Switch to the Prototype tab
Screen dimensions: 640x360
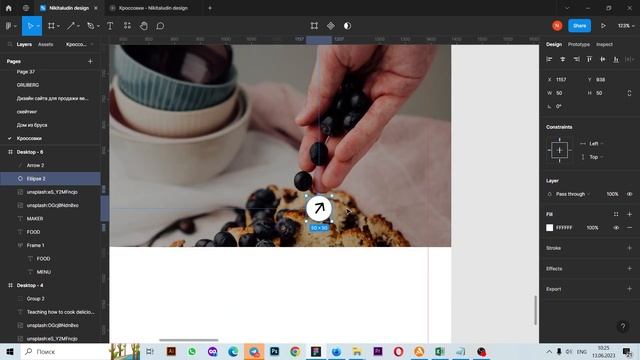click(x=579, y=44)
